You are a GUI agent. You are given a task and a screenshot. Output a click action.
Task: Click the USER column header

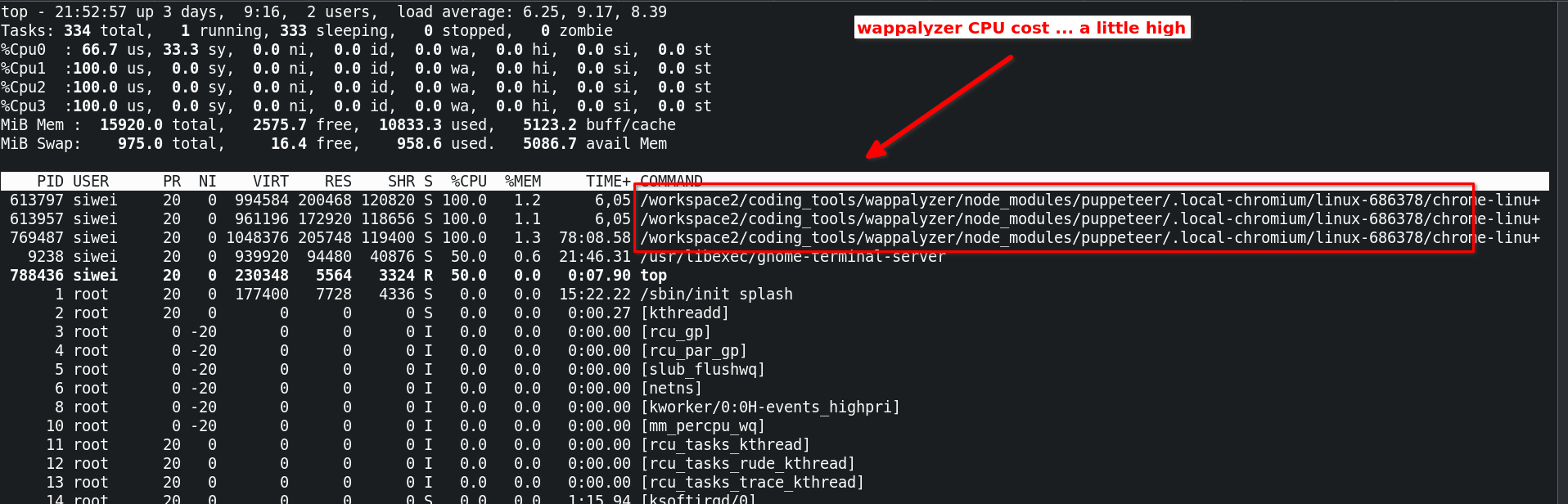91,181
